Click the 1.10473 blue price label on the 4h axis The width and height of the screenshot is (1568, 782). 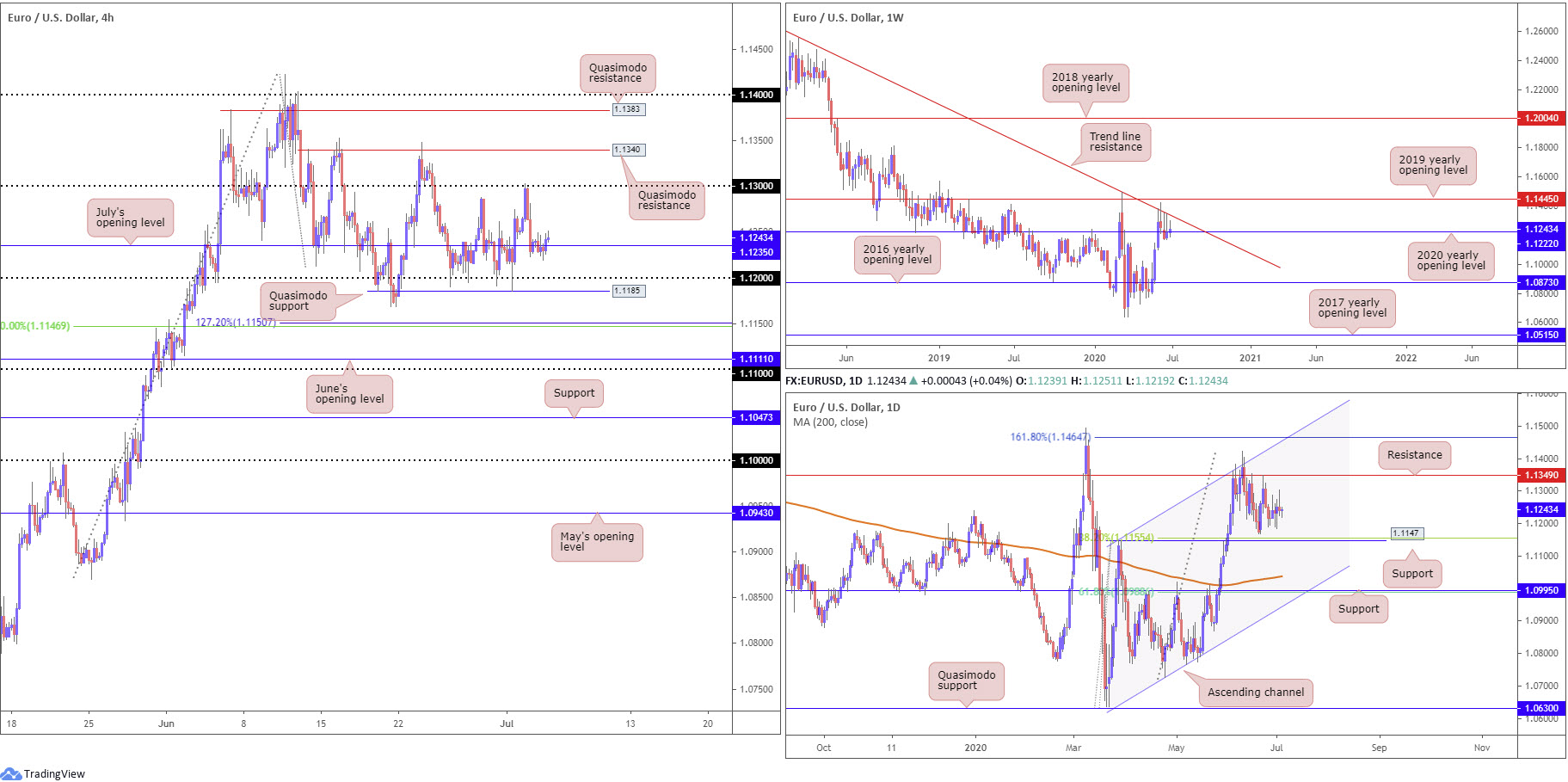tap(757, 417)
